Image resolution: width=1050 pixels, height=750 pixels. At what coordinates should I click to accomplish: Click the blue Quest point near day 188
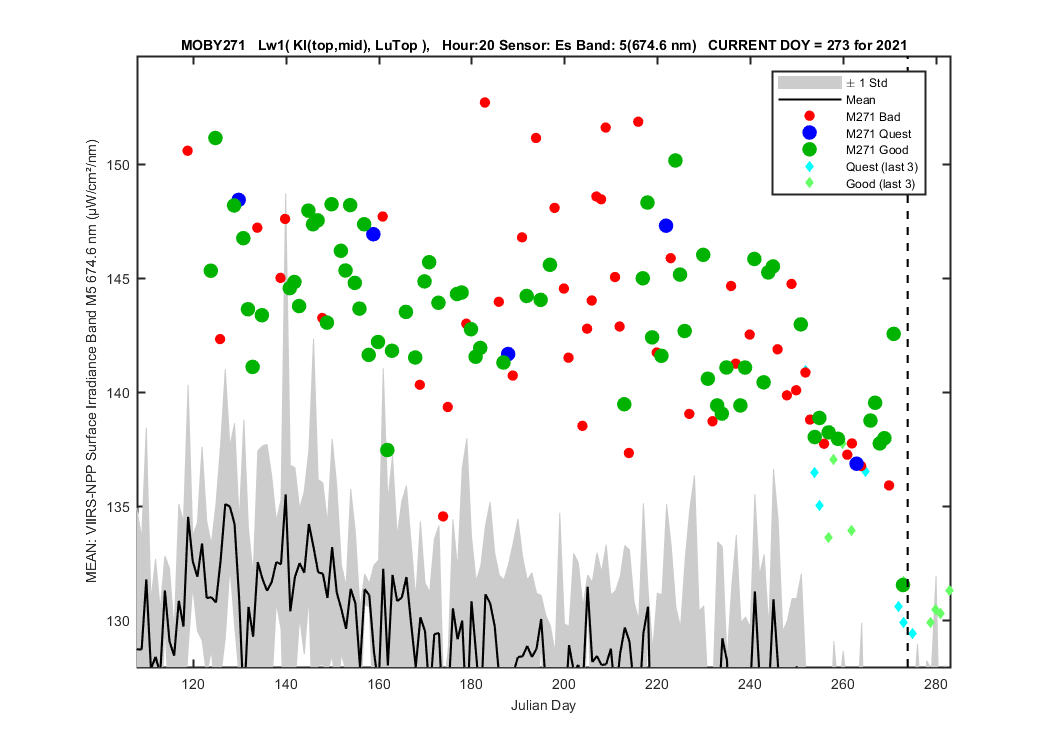(x=508, y=354)
